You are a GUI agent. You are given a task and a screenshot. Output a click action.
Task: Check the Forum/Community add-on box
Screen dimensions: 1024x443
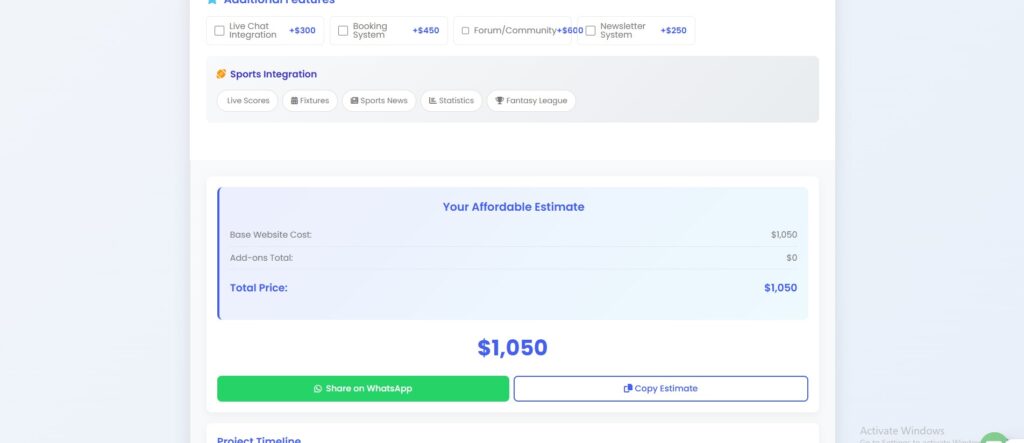465,31
